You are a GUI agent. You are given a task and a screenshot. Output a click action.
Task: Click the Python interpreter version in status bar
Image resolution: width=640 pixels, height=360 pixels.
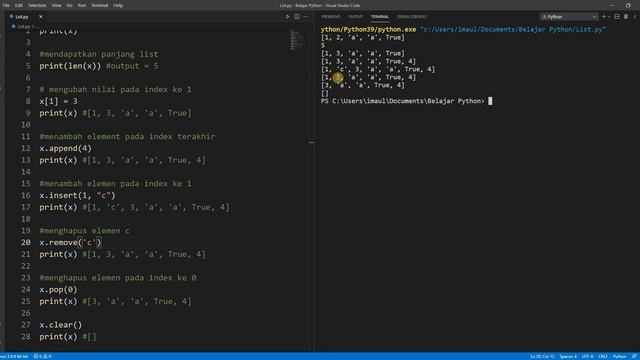(x=14, y=356)
